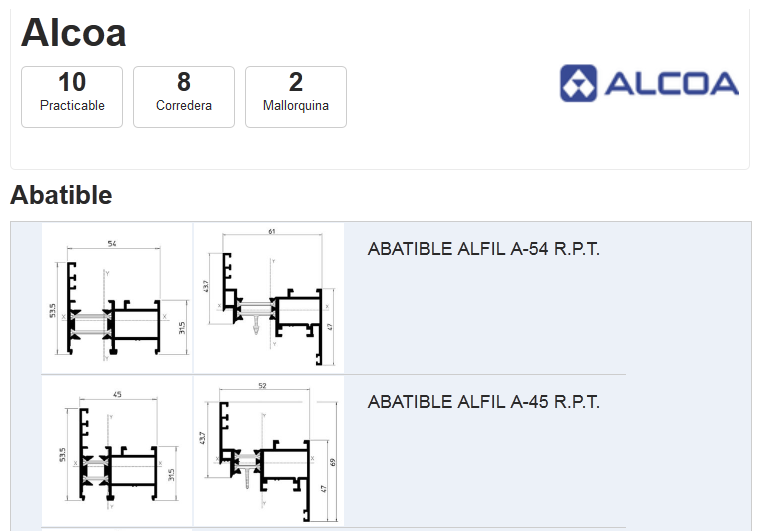This screenshot has width=761, height=531.
Task: Click the Abatible section heading
Action: click(61, 195)
